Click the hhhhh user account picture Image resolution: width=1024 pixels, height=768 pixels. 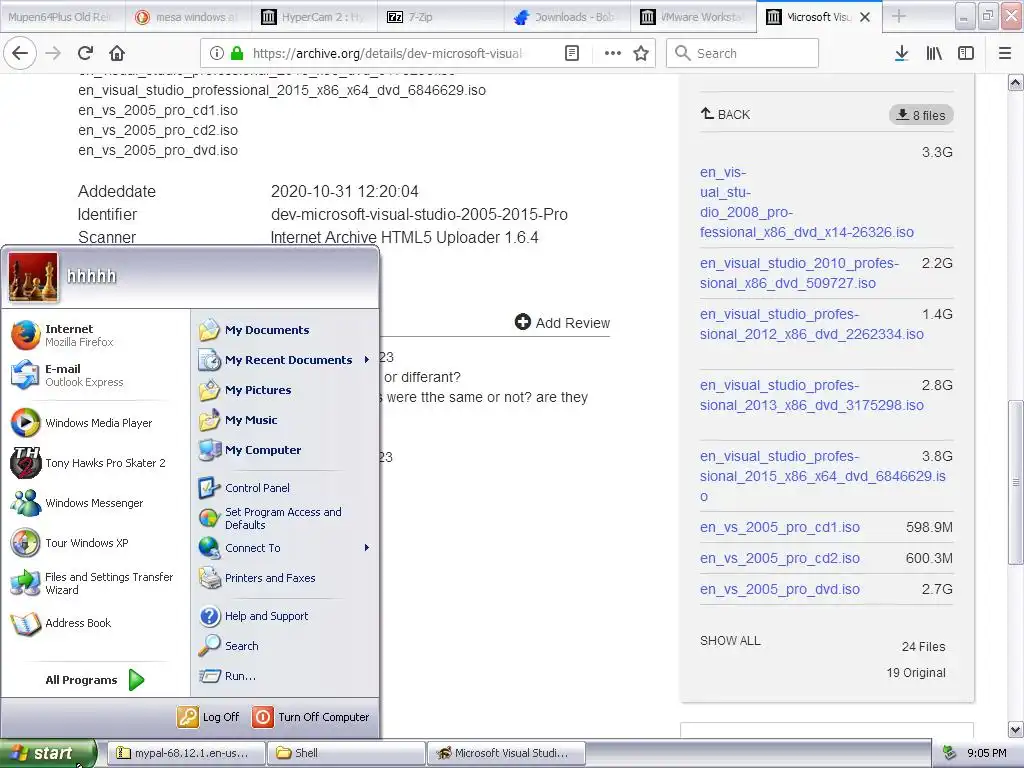[33, 278]
